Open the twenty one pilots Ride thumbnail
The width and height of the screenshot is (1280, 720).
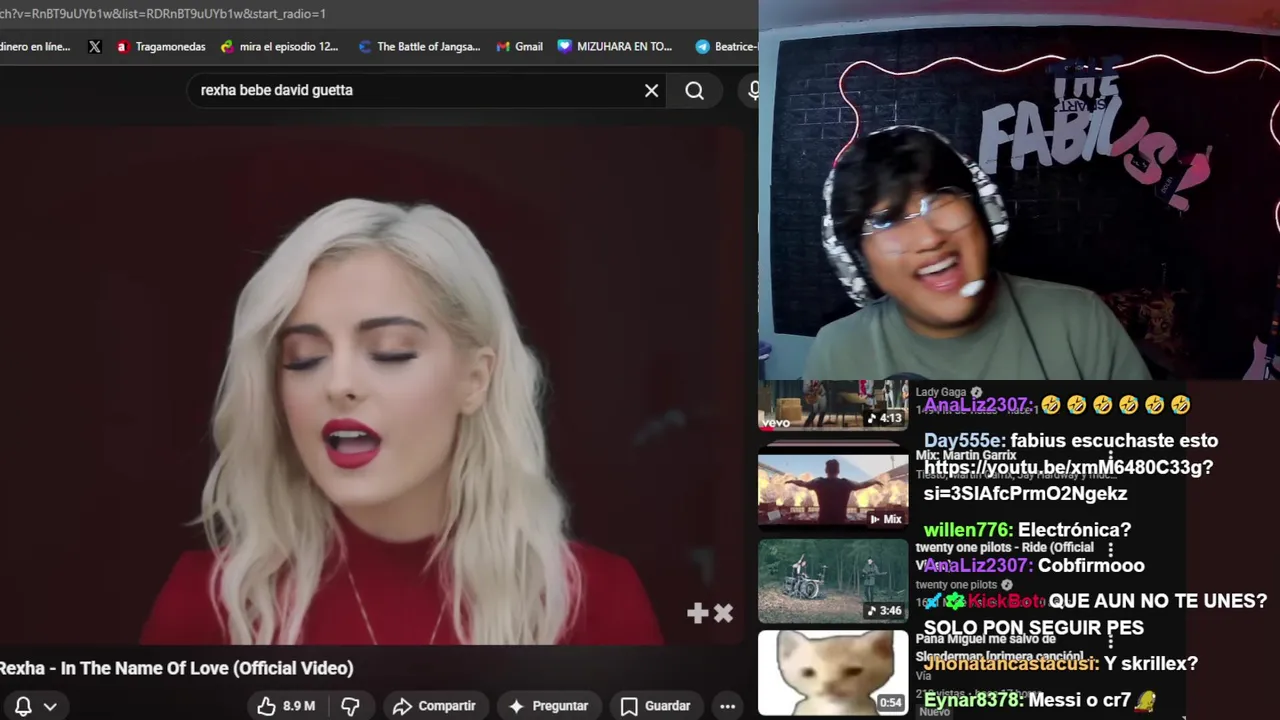point(833,581)
